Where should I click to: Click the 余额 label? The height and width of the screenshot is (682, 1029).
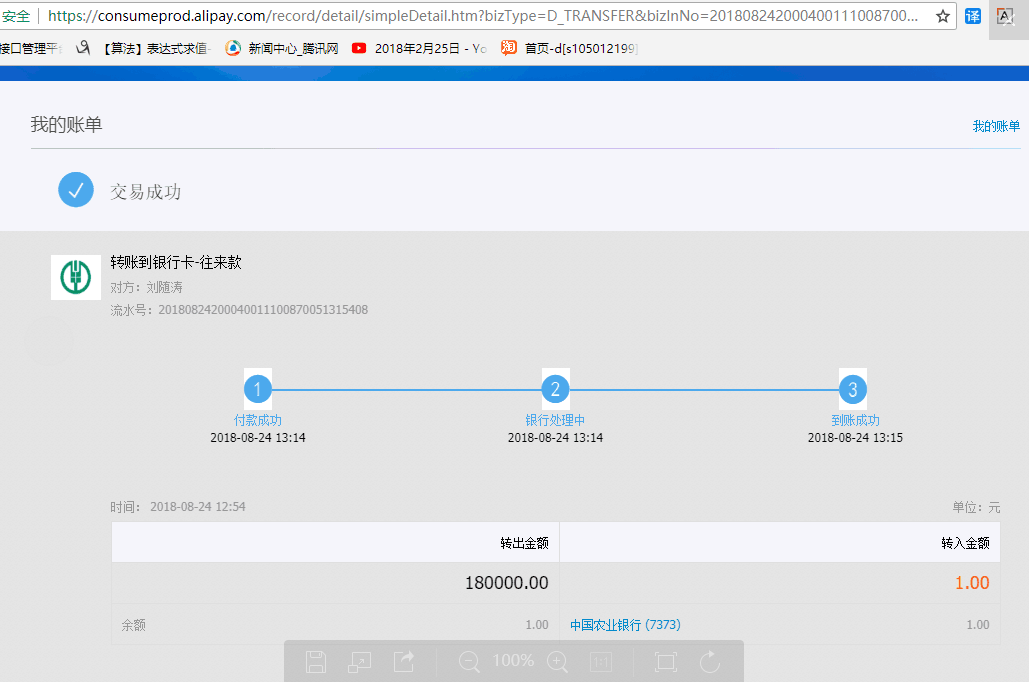click(x=133, y=625)
